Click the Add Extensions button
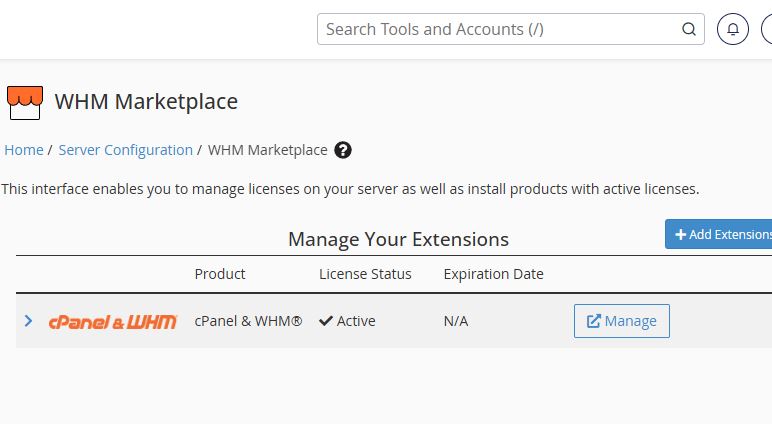The image size is (772, 424). [x=719, y=234]
